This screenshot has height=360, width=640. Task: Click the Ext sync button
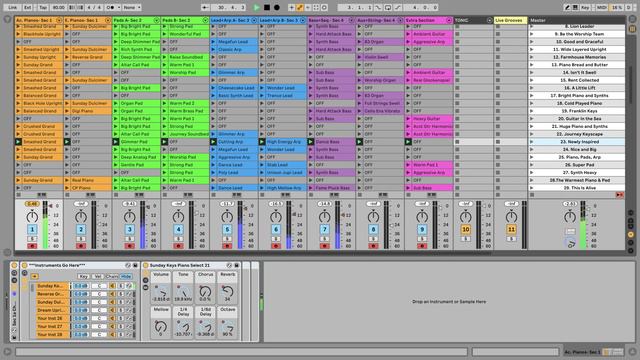(27, 7)
